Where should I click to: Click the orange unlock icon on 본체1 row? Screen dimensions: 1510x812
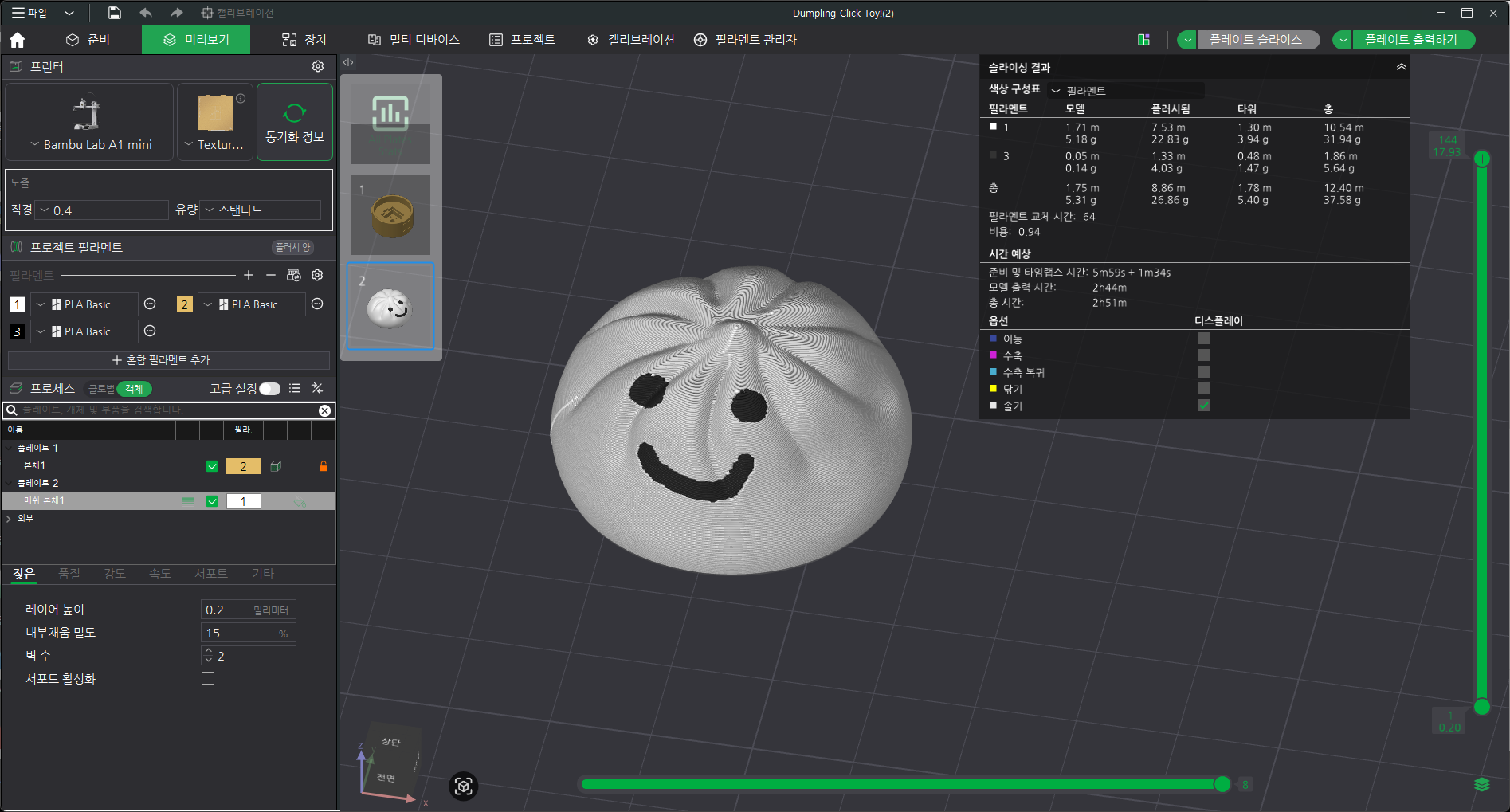[324, 466]
